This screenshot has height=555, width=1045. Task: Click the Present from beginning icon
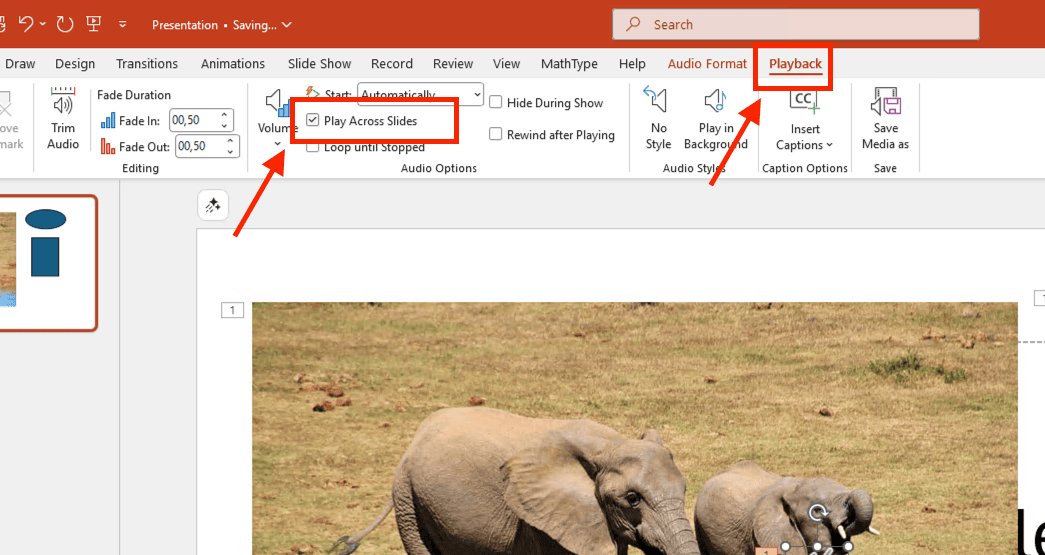93,24
